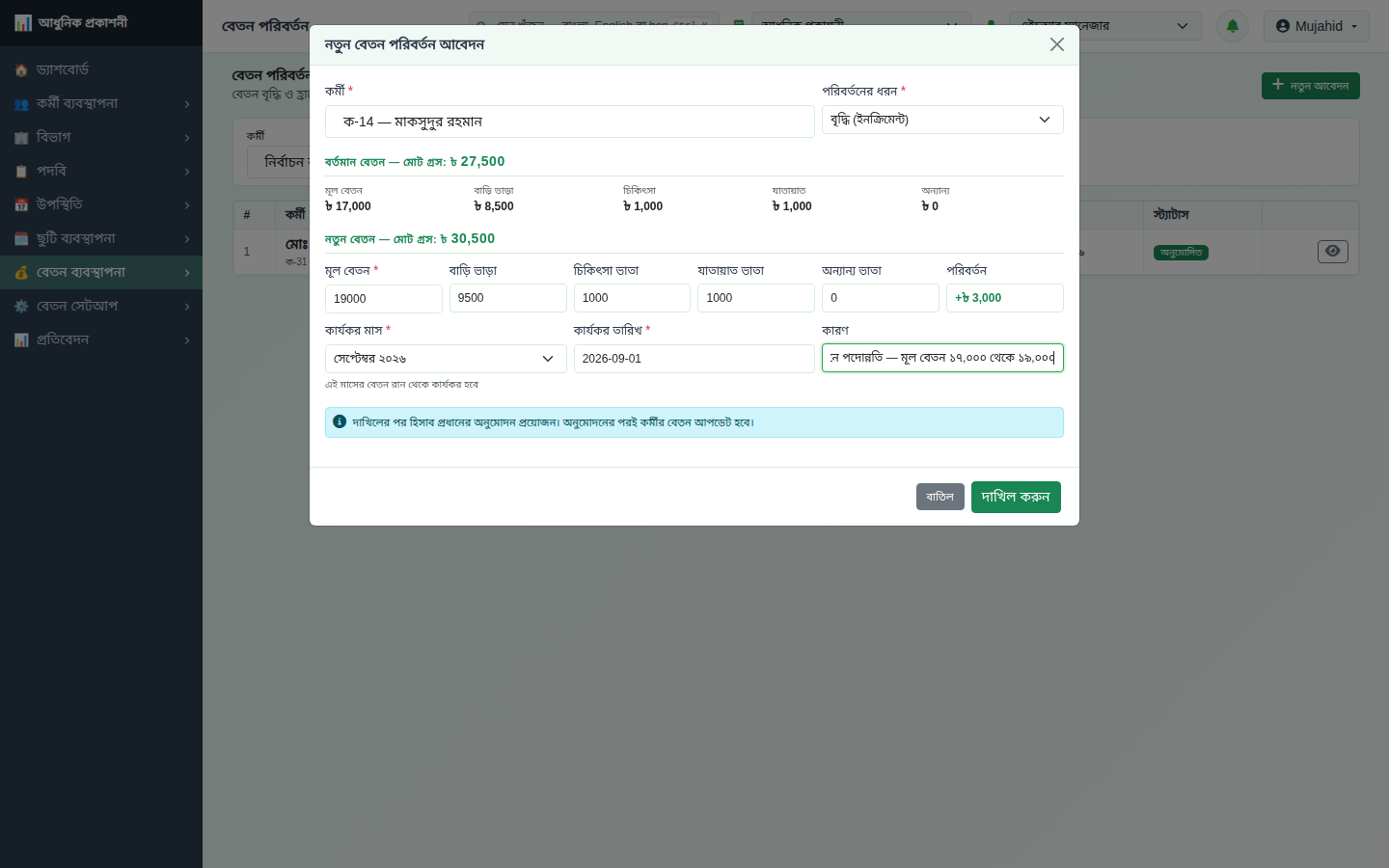The height and width of the screenshot is (868, 1389).
Task: Click the পরিবর্তন +৳ 3,000 field
Action: 1005,298
